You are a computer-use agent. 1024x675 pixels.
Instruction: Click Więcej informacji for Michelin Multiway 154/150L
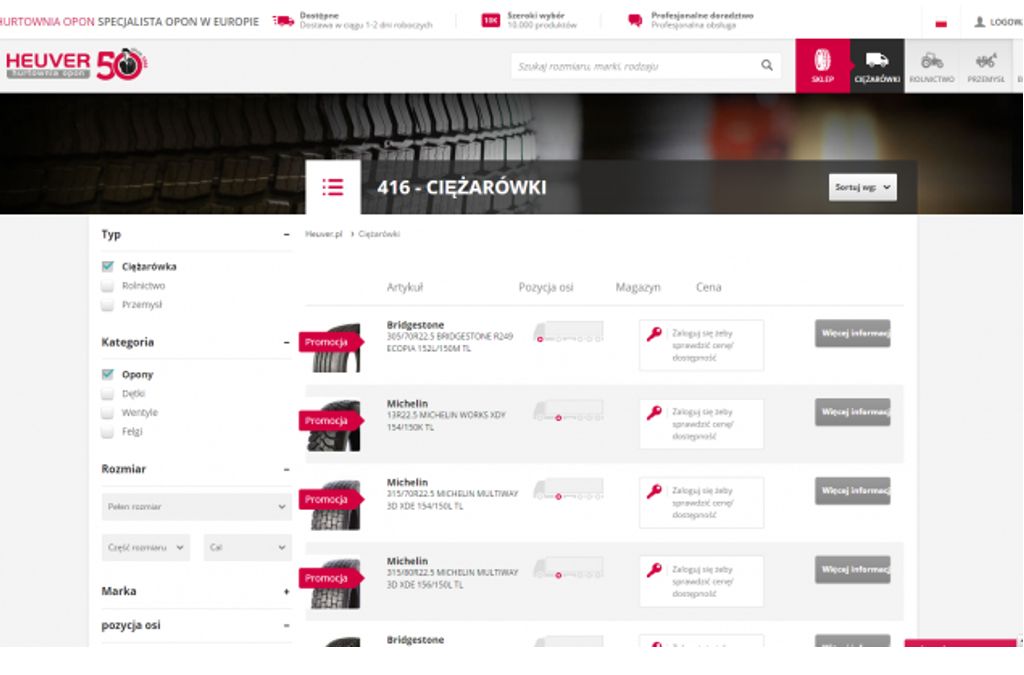coord(852,490)
